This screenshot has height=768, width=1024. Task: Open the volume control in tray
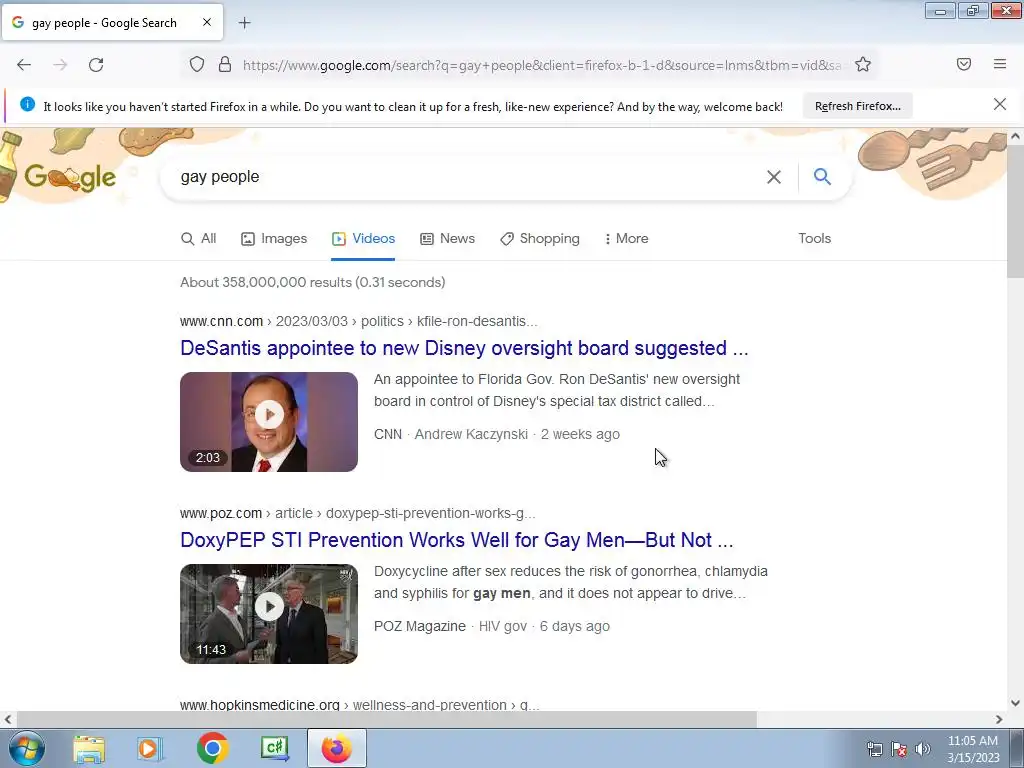(923, 749)
